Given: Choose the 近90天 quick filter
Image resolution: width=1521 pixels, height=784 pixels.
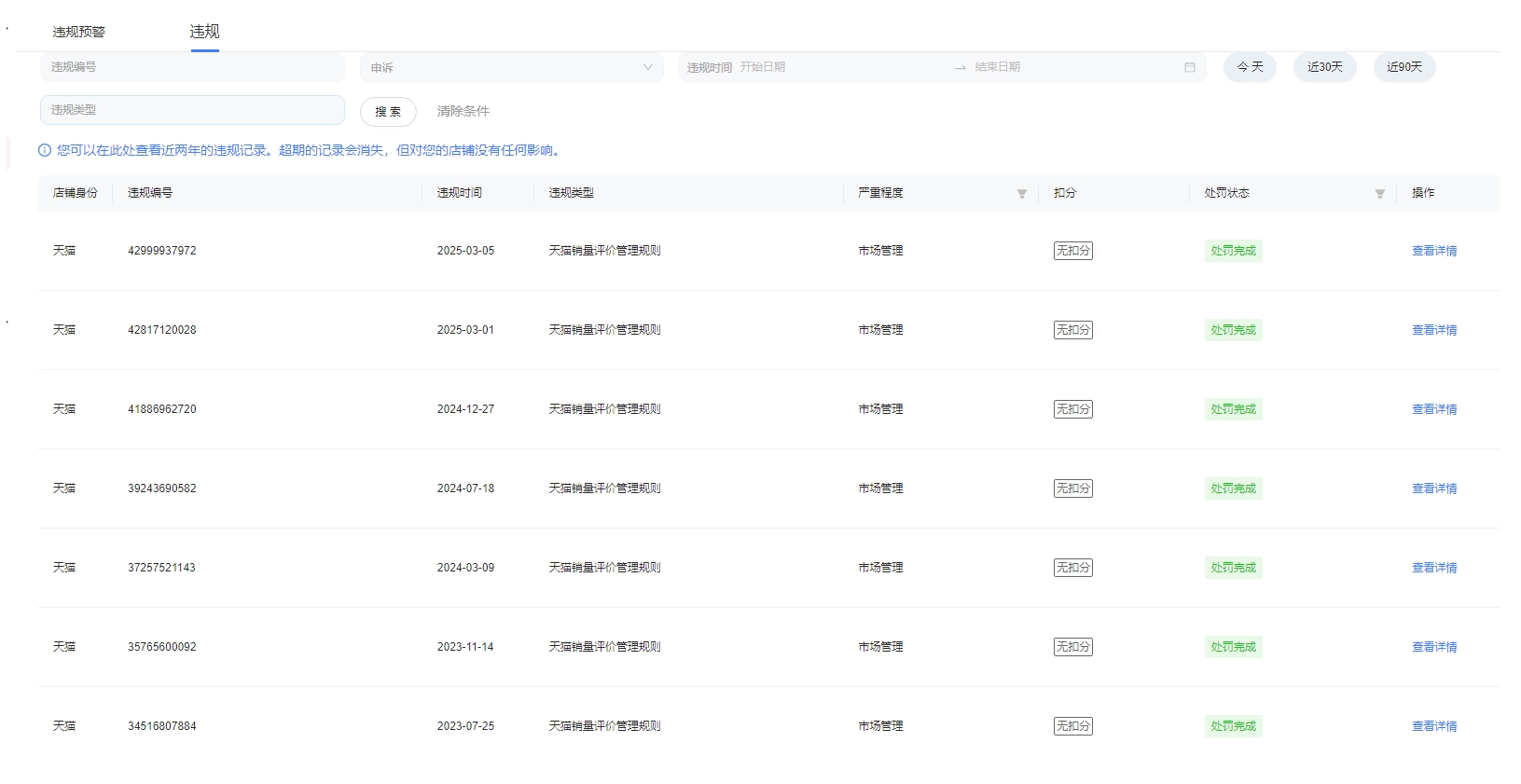Looking at the screenshot, I should pyautogui.click(x=1403, y=67).
